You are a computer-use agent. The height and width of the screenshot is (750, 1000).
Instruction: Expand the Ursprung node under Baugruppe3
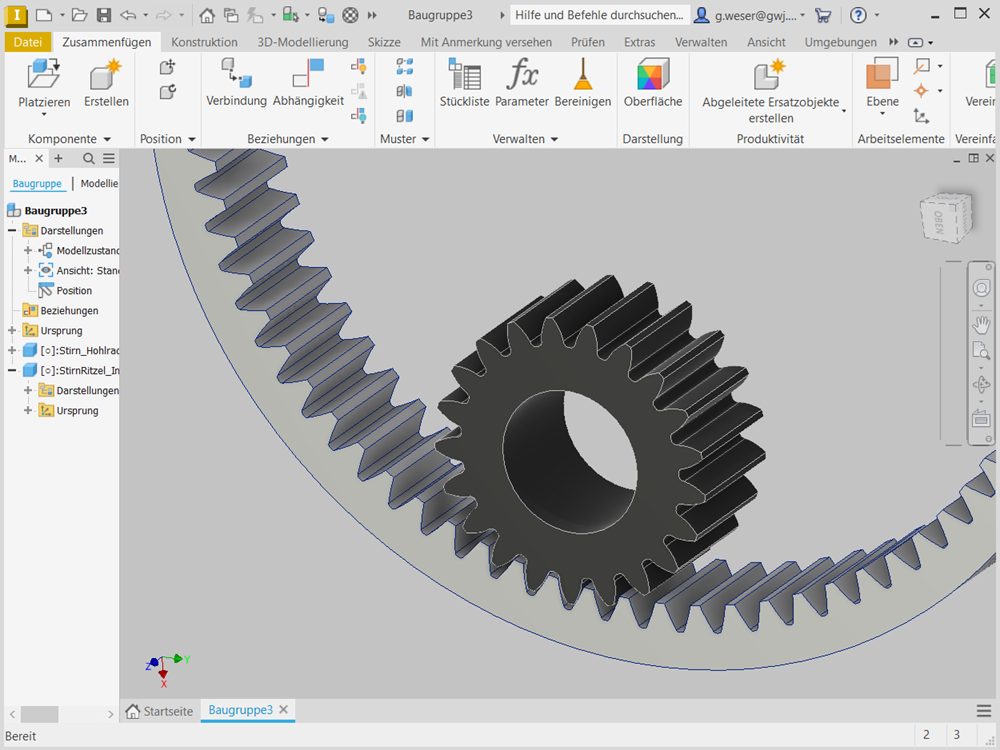12,331
